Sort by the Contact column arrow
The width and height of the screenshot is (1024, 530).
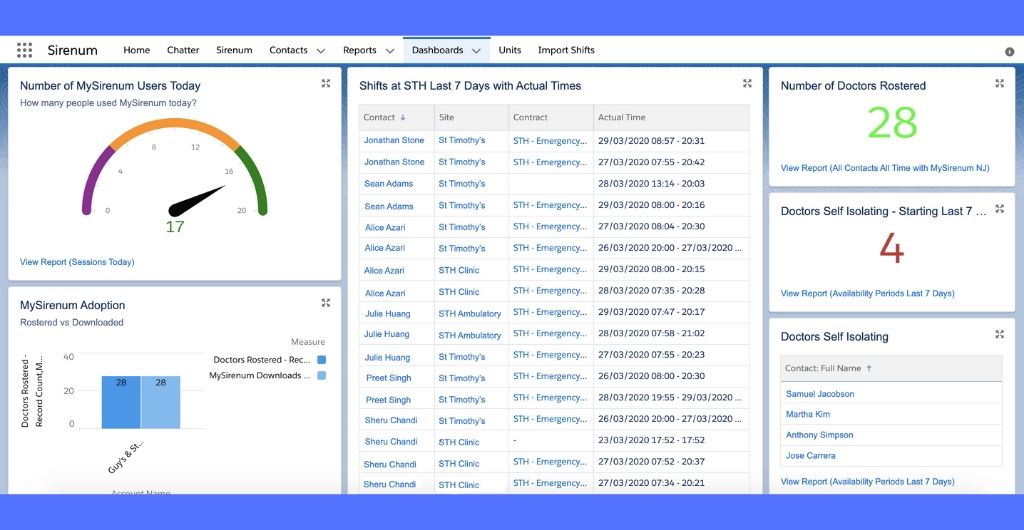coord(403,118)
